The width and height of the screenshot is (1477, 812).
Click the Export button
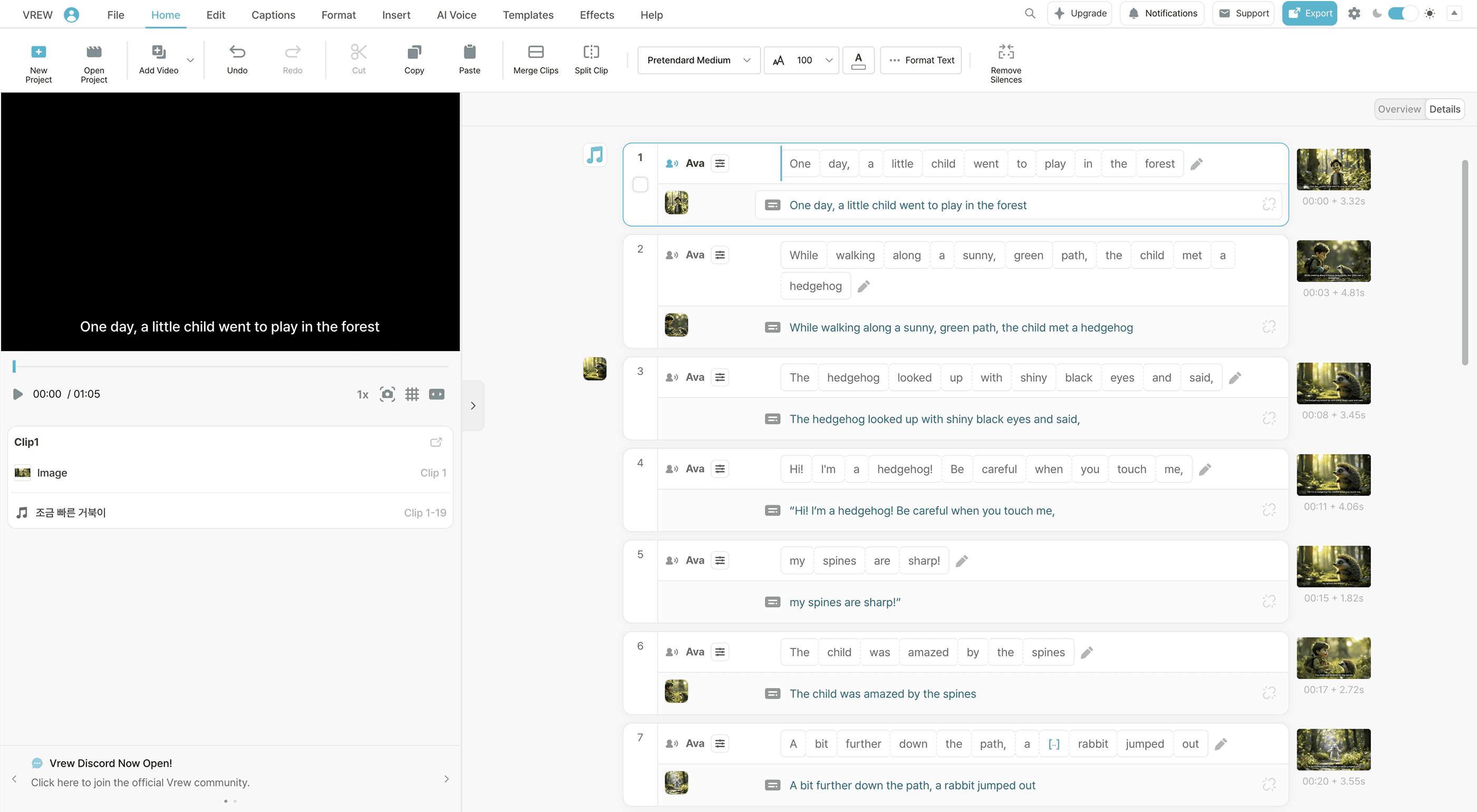tap(1309, 14)
